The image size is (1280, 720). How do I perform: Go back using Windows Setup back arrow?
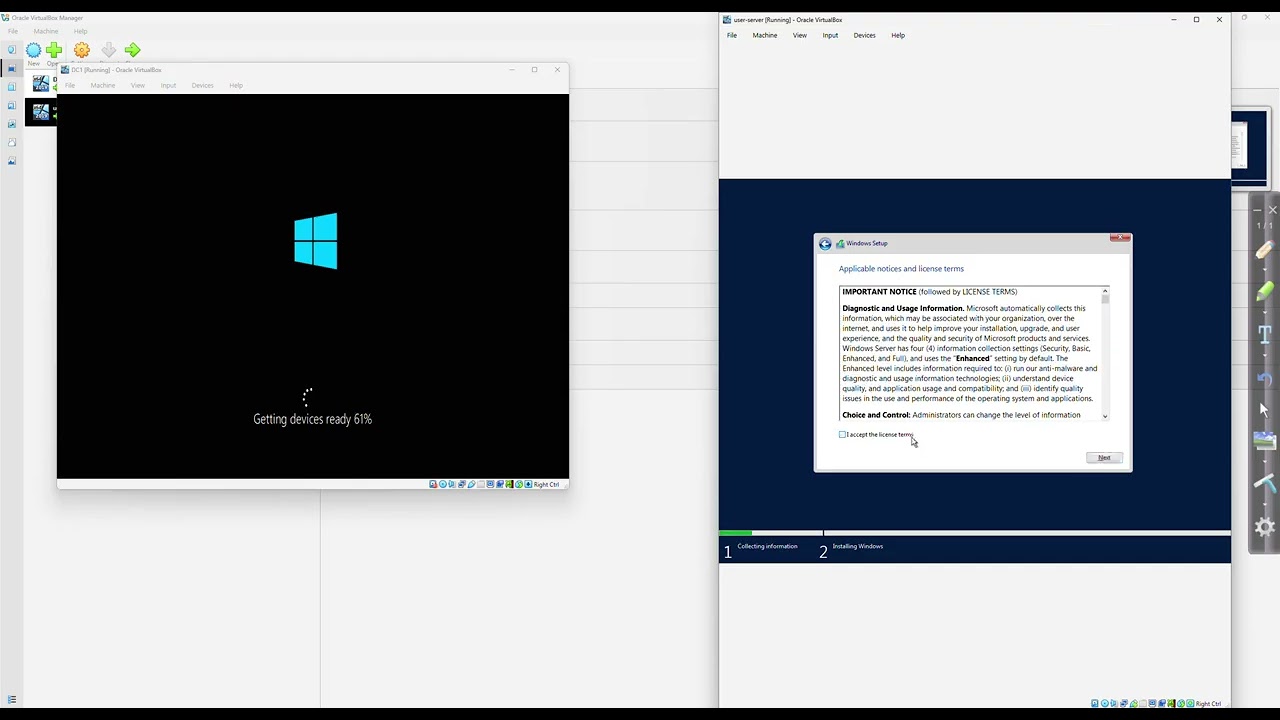[825, 244]
